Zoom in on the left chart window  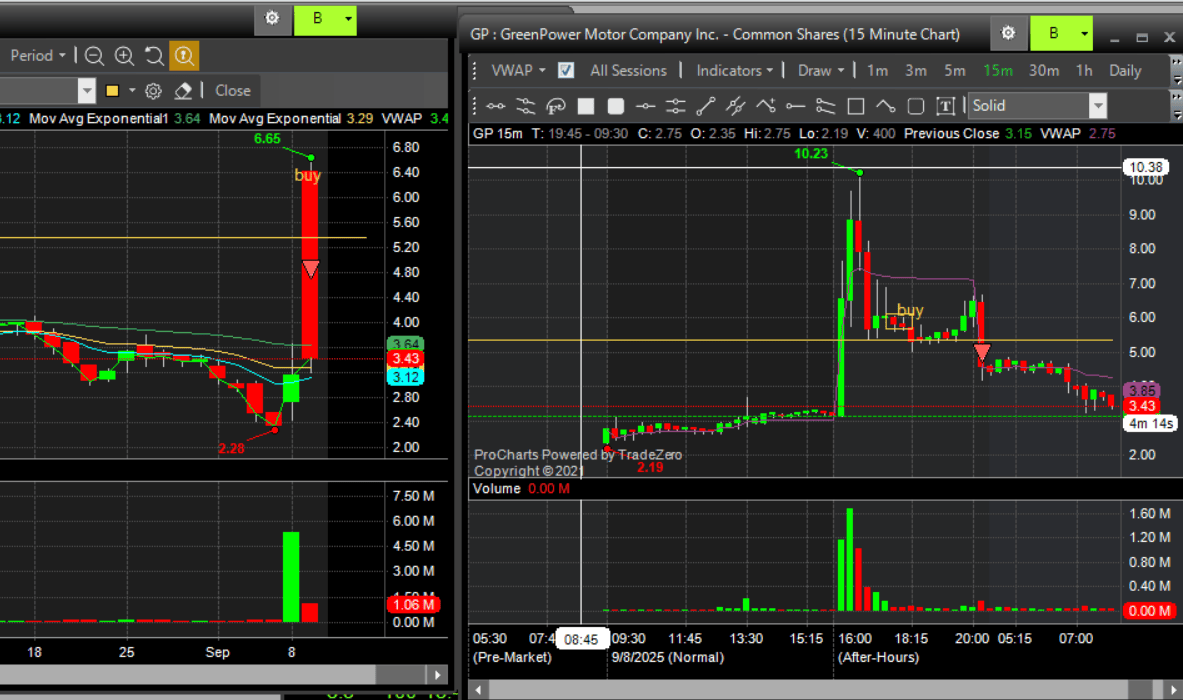pyautogui.click(x=124, y=56)
